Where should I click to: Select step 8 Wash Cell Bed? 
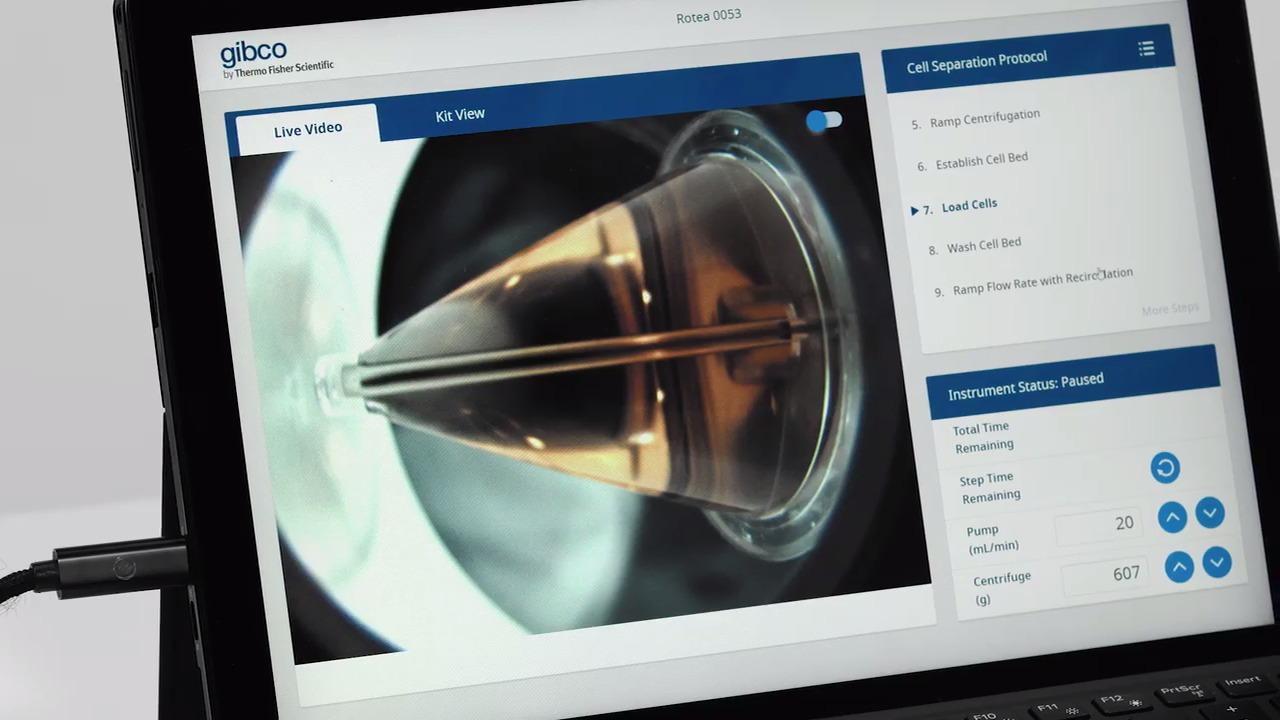point(983,245)
